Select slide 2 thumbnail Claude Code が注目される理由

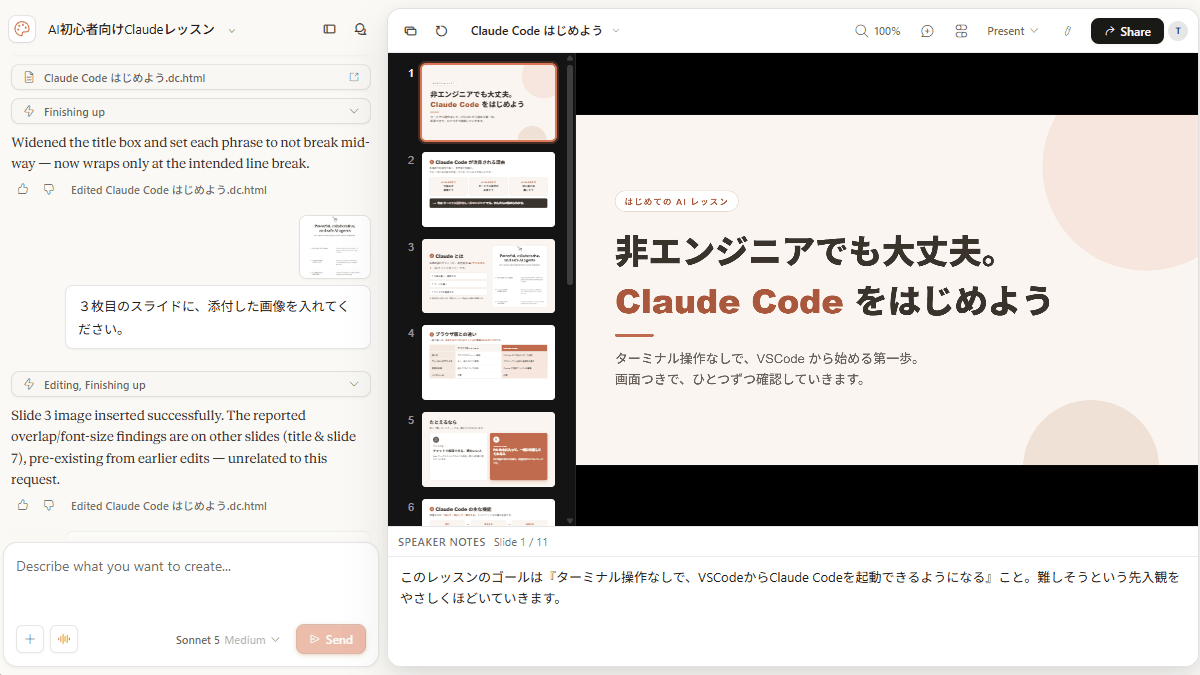pyautogui.click(x=488, y=189)
